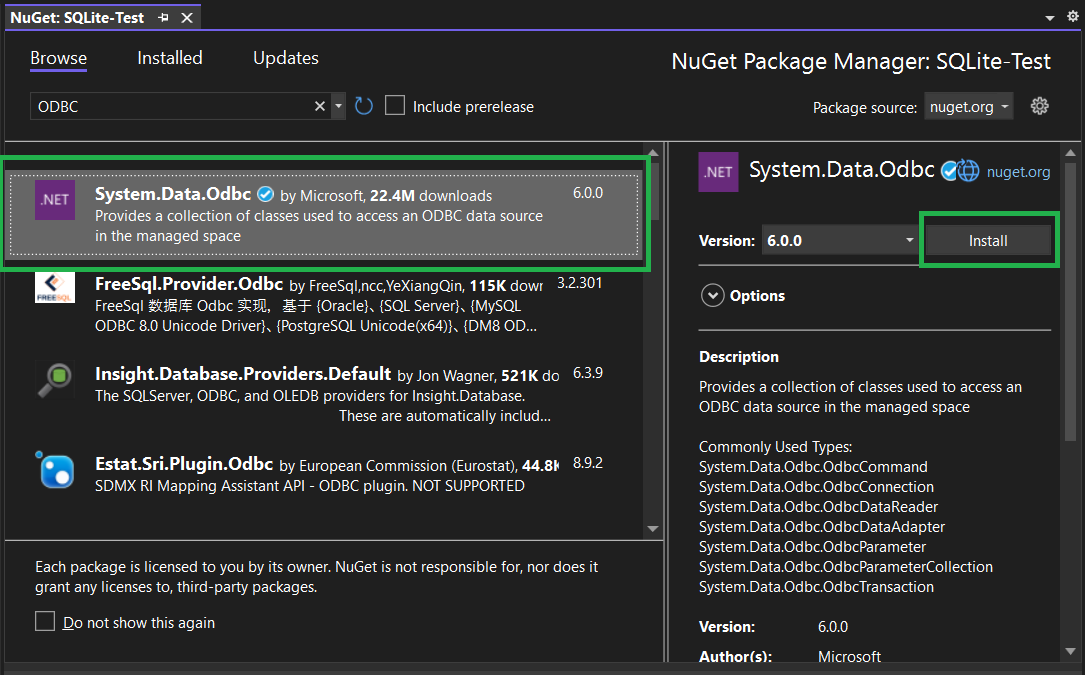Screen dimensions: 1085x675
Task: Click System.Data.Odbc.OdbcParameterCollection type text
Action: click(846, 566)
